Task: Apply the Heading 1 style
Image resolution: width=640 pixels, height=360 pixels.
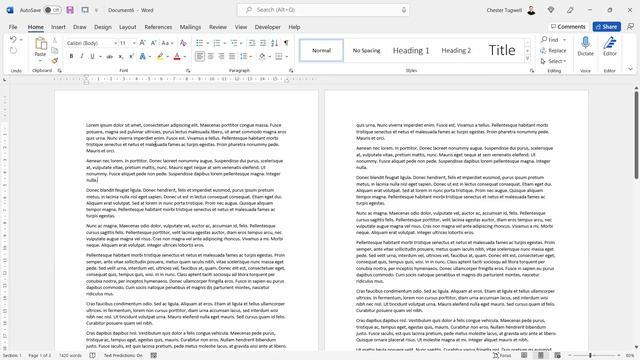Action: coord(411,51)
